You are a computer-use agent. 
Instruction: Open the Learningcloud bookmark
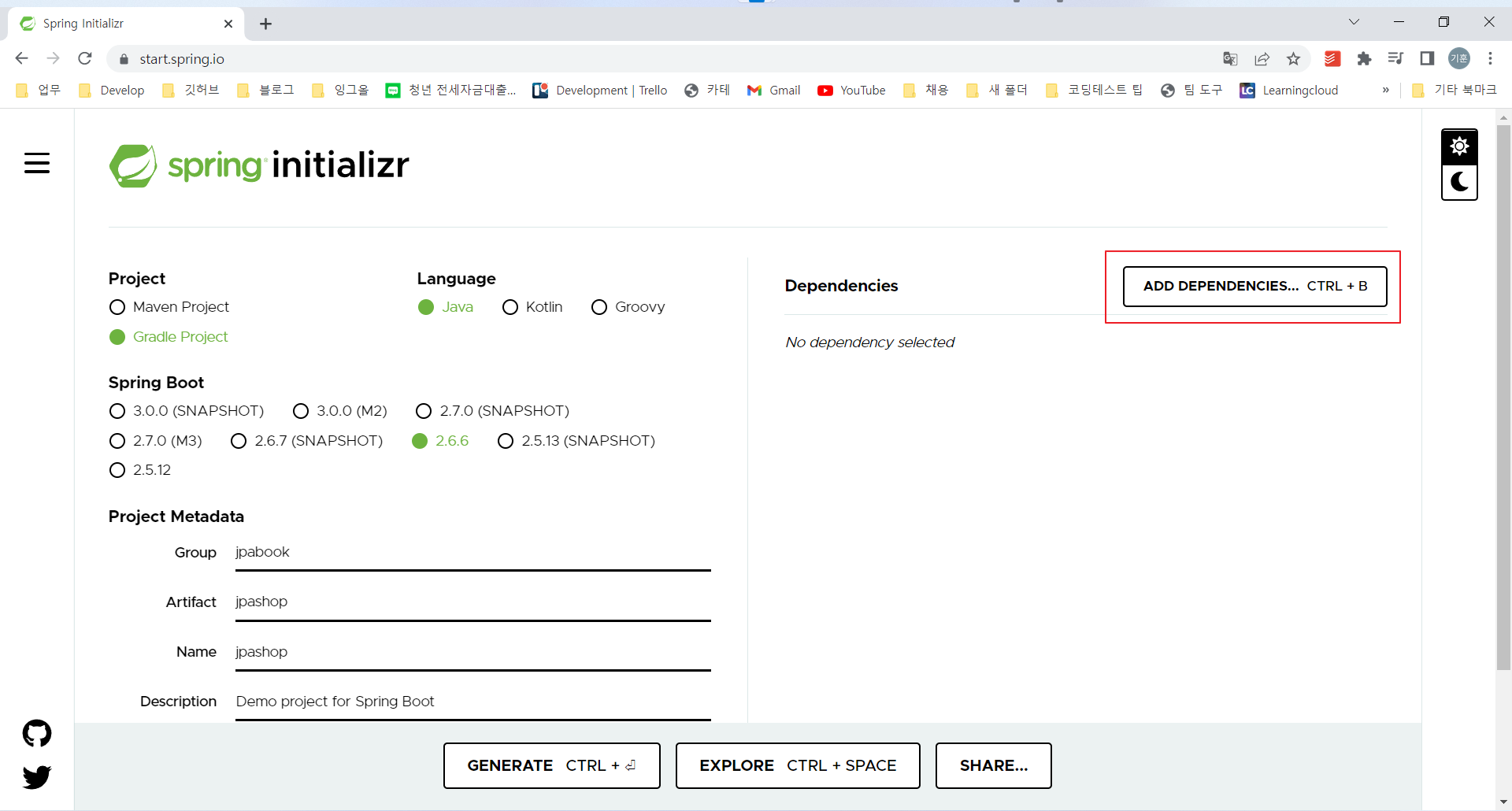[1289, 91]
